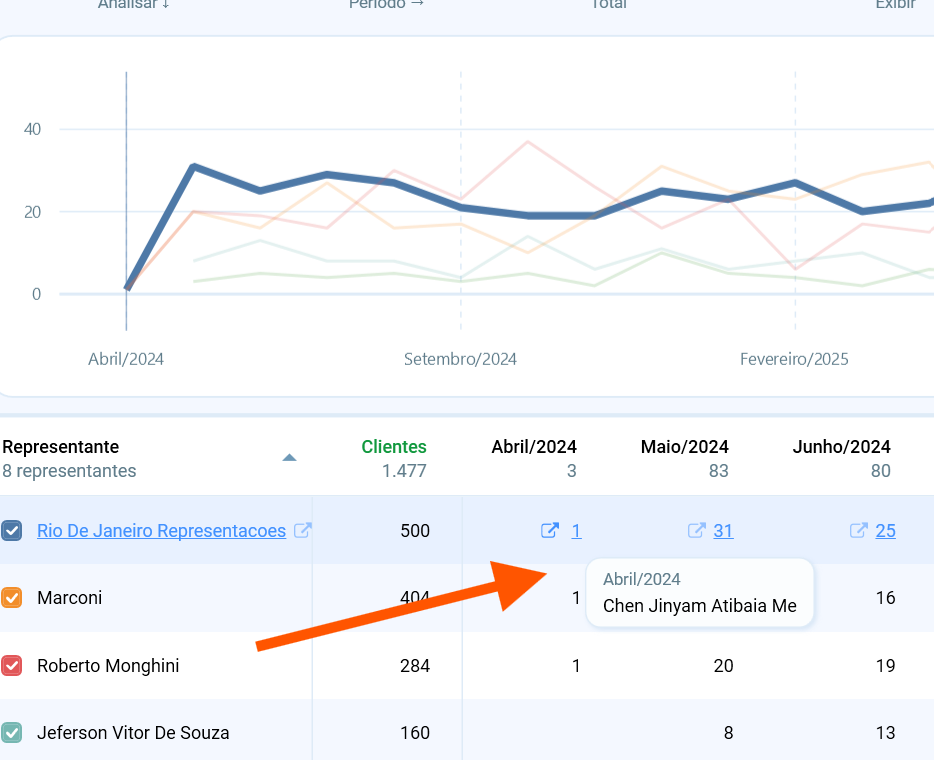
Task: Click the Maio/2024 column header
Action: click(x=684, y=447)
